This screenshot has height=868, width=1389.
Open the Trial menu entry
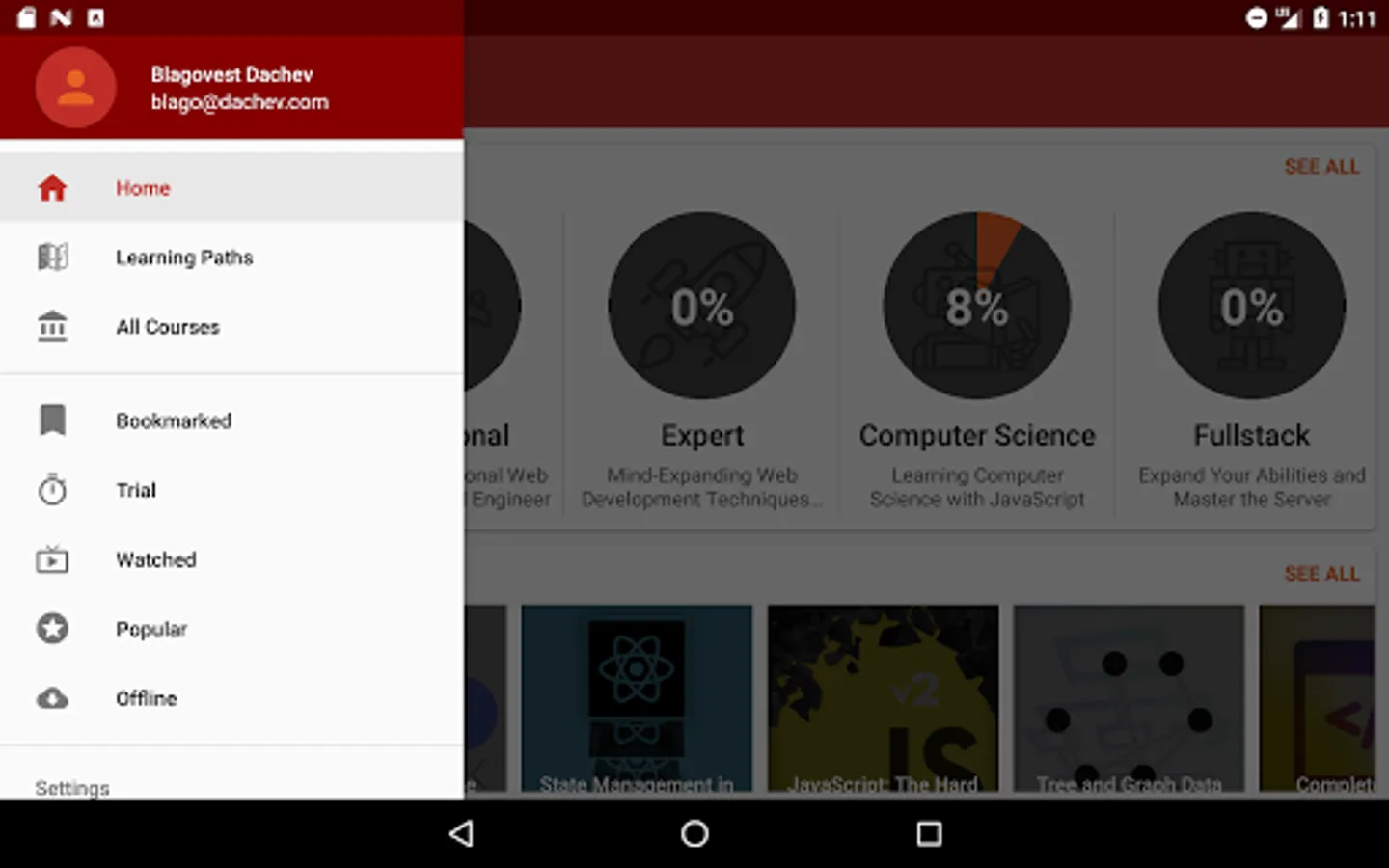[x=231, y=490]
